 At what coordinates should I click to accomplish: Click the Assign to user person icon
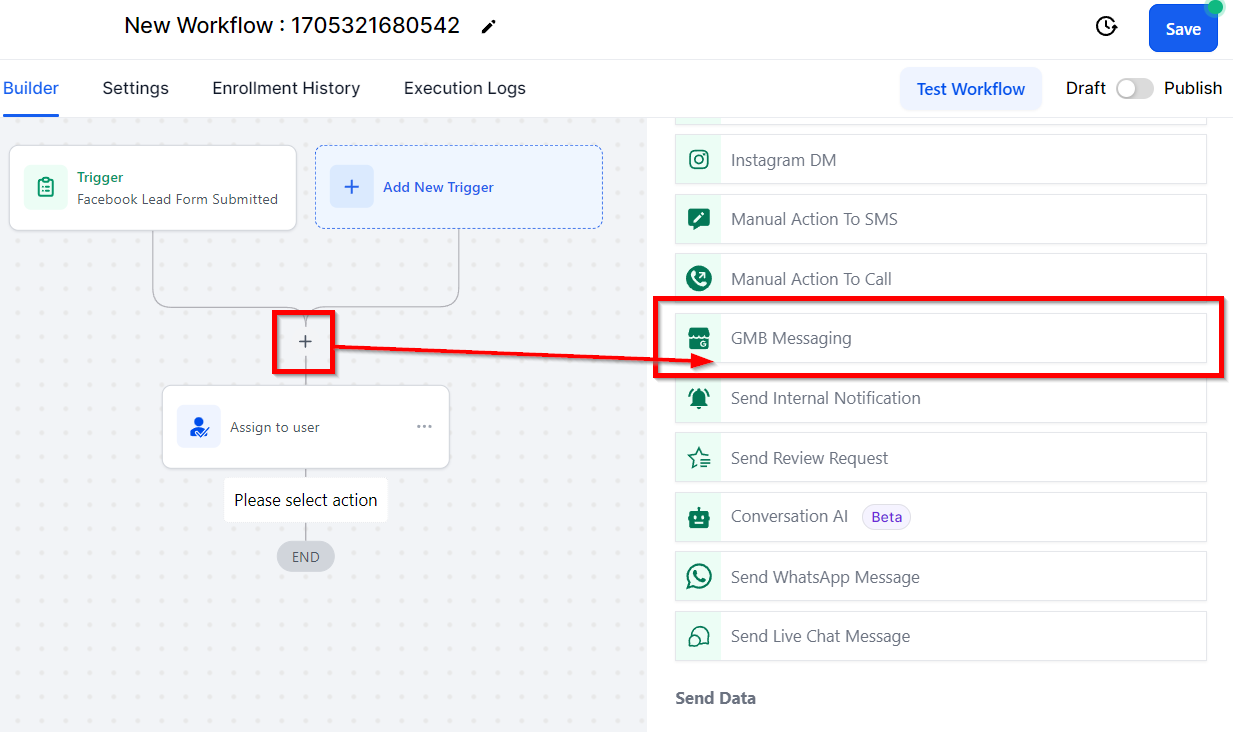[x=199, y=427]
